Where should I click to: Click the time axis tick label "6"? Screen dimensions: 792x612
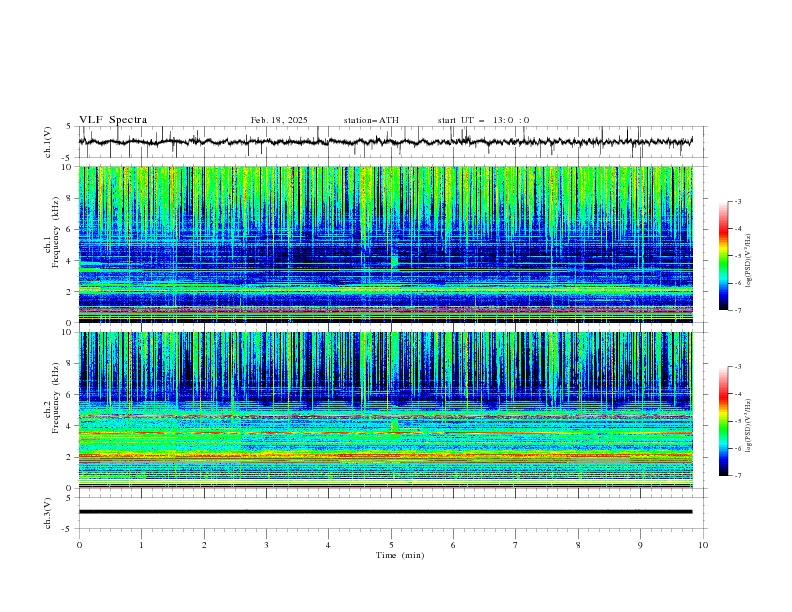click(453, 545)
